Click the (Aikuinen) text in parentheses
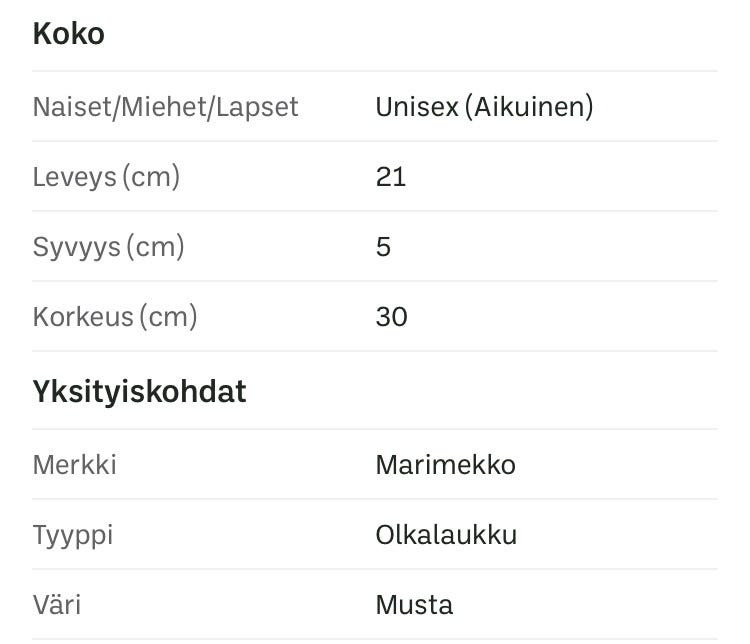The height and width of the screenshot is (644, 750). 528,107
